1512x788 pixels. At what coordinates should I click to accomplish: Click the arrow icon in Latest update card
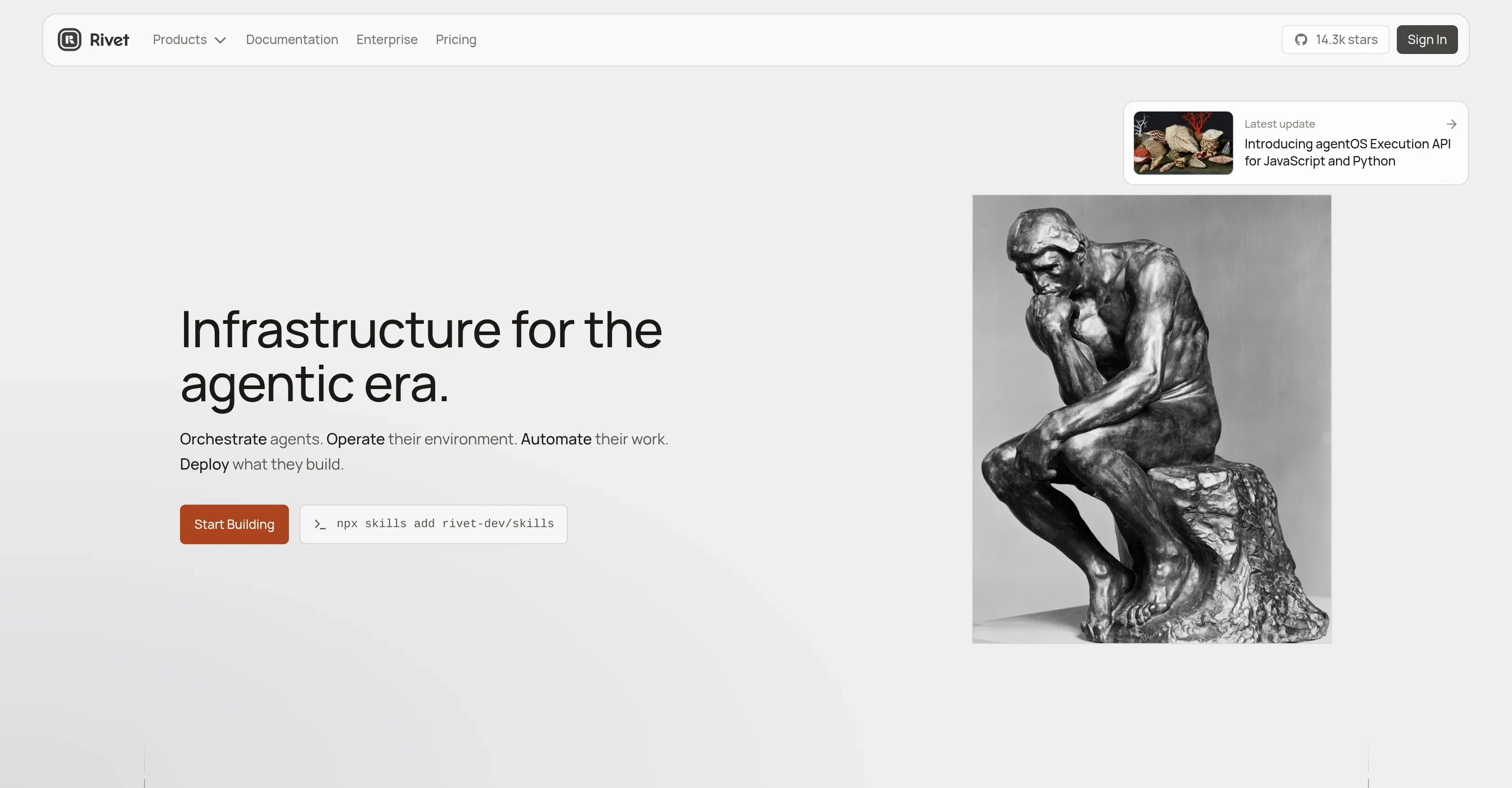[x=1451, y=124]
